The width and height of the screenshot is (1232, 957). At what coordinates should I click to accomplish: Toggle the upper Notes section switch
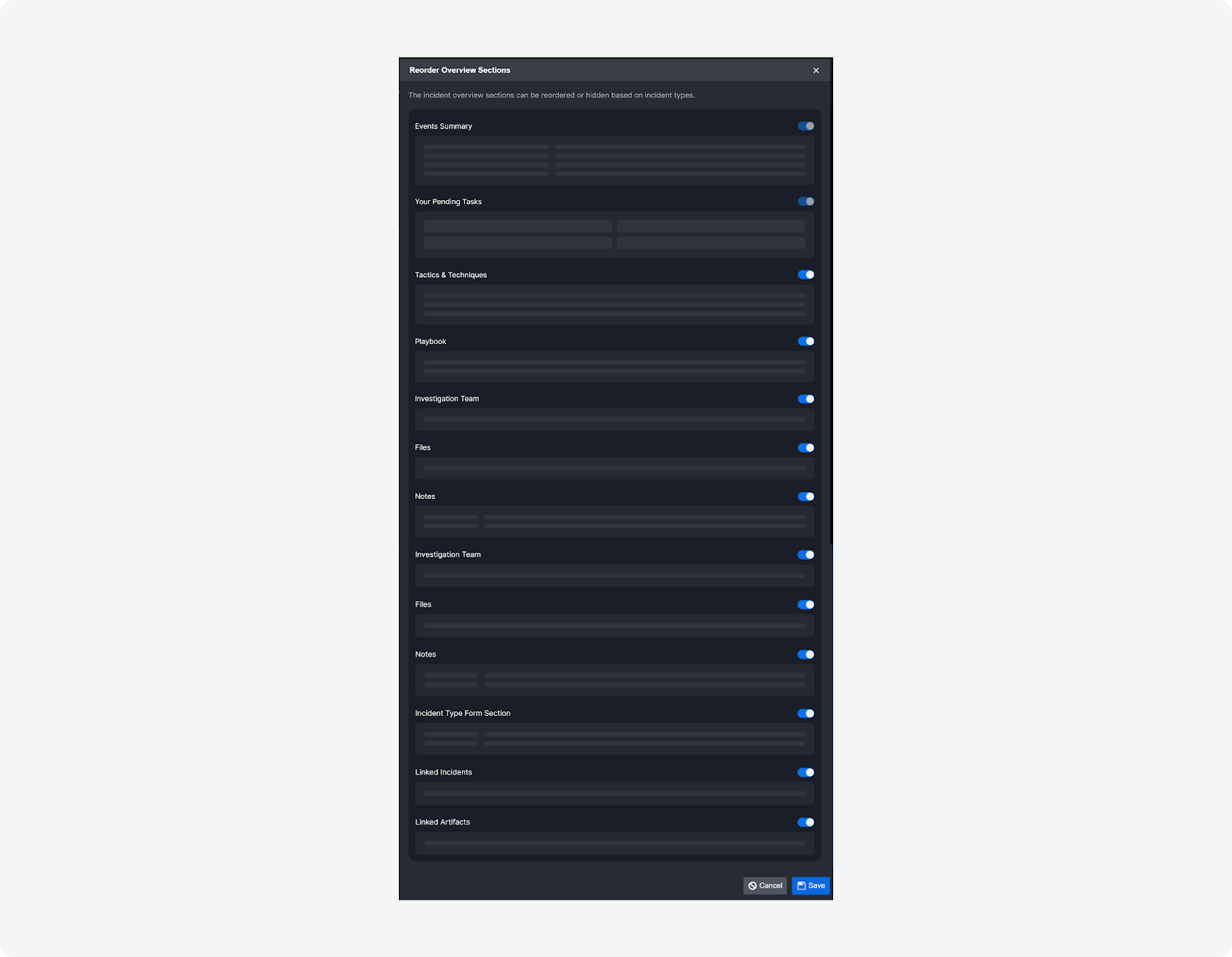[806, 497]
